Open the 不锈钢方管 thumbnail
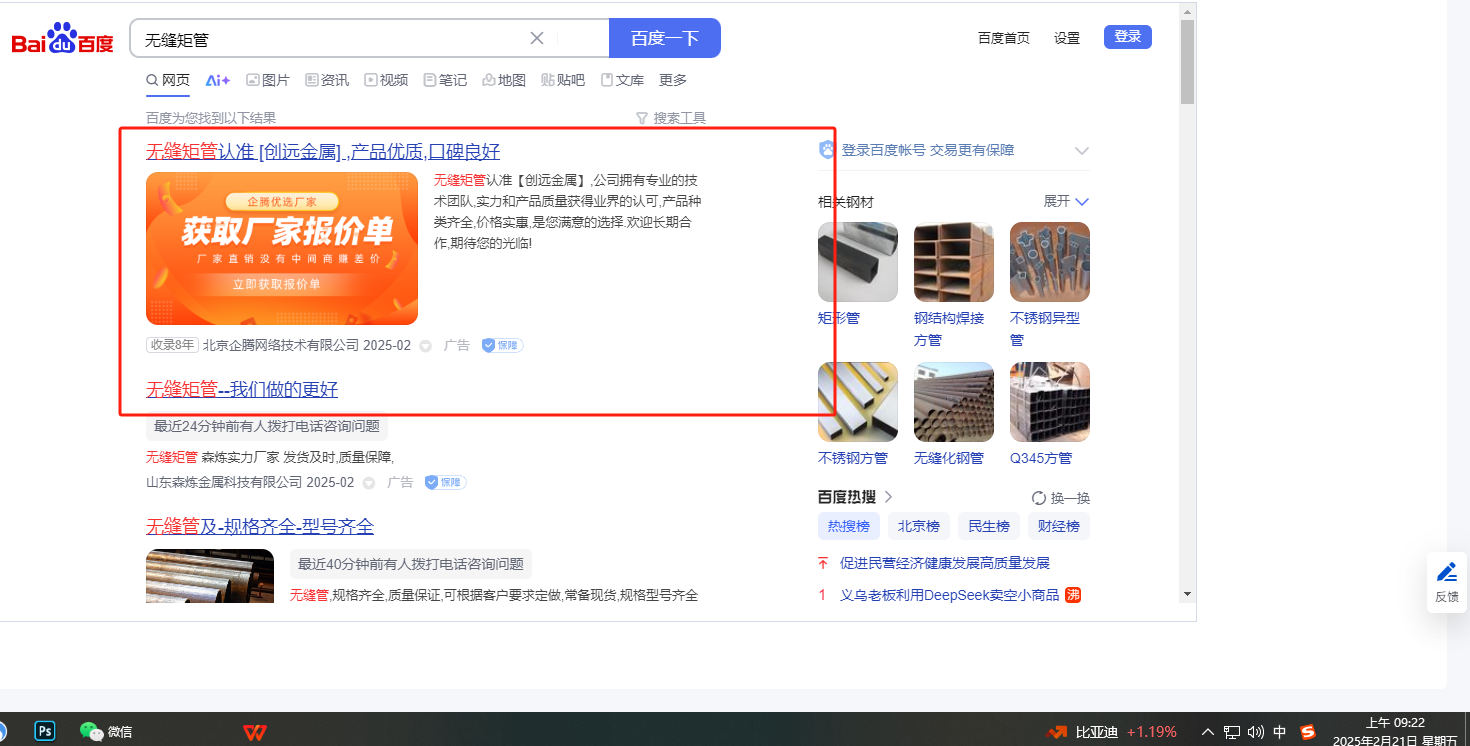 click(x=858, y=402)
